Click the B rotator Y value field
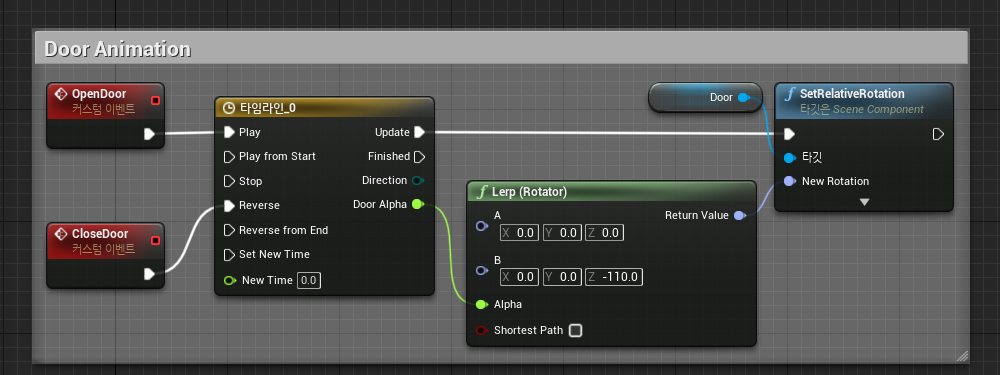This screenshot has width=1000, height=375. point(562,277)
